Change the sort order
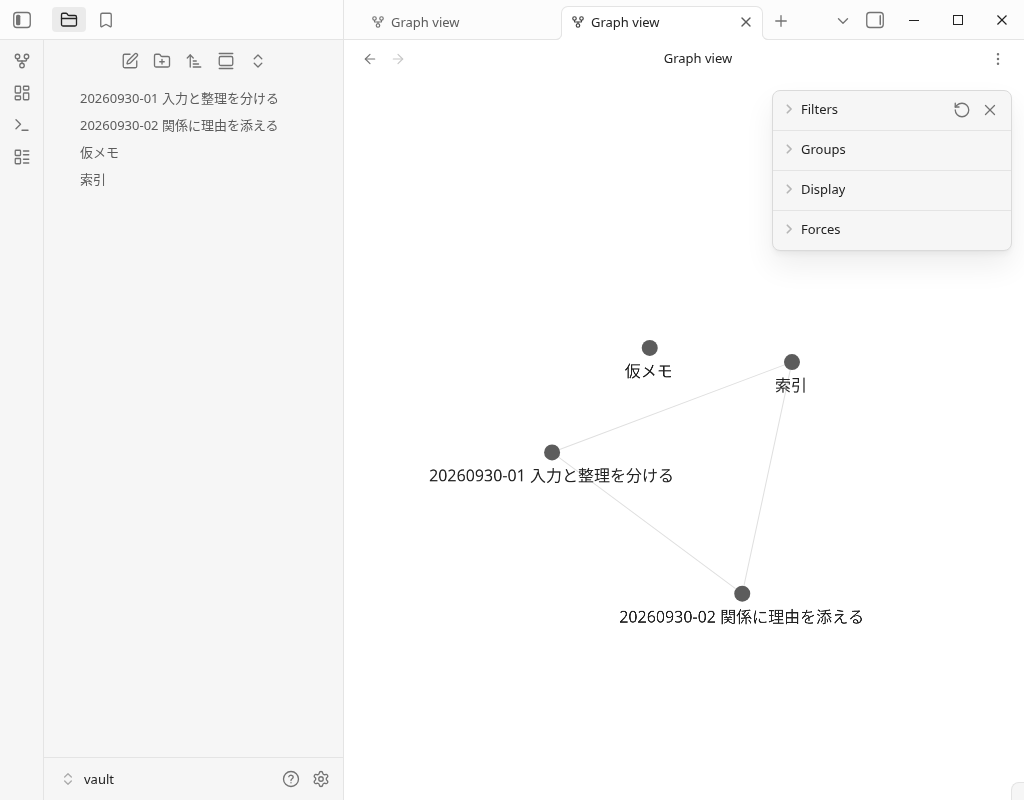Viewport: 1024px width, 800px height. click(194, 61)
